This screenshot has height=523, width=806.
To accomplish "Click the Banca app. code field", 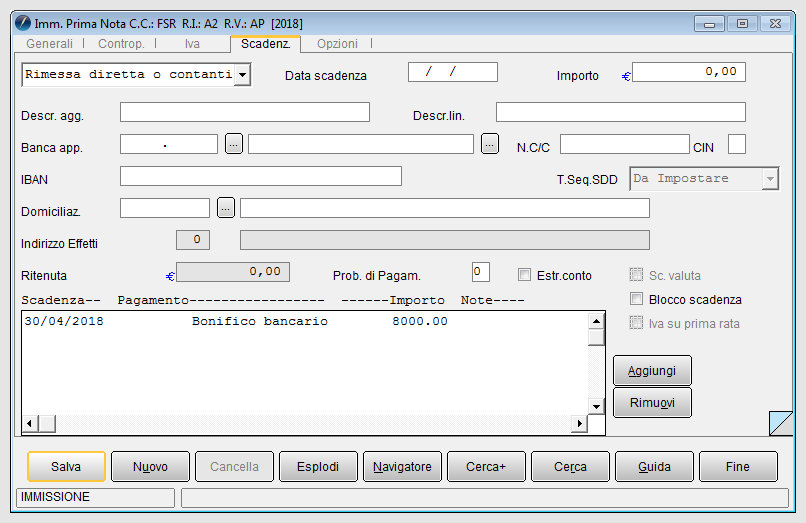I will pos(169,144).
